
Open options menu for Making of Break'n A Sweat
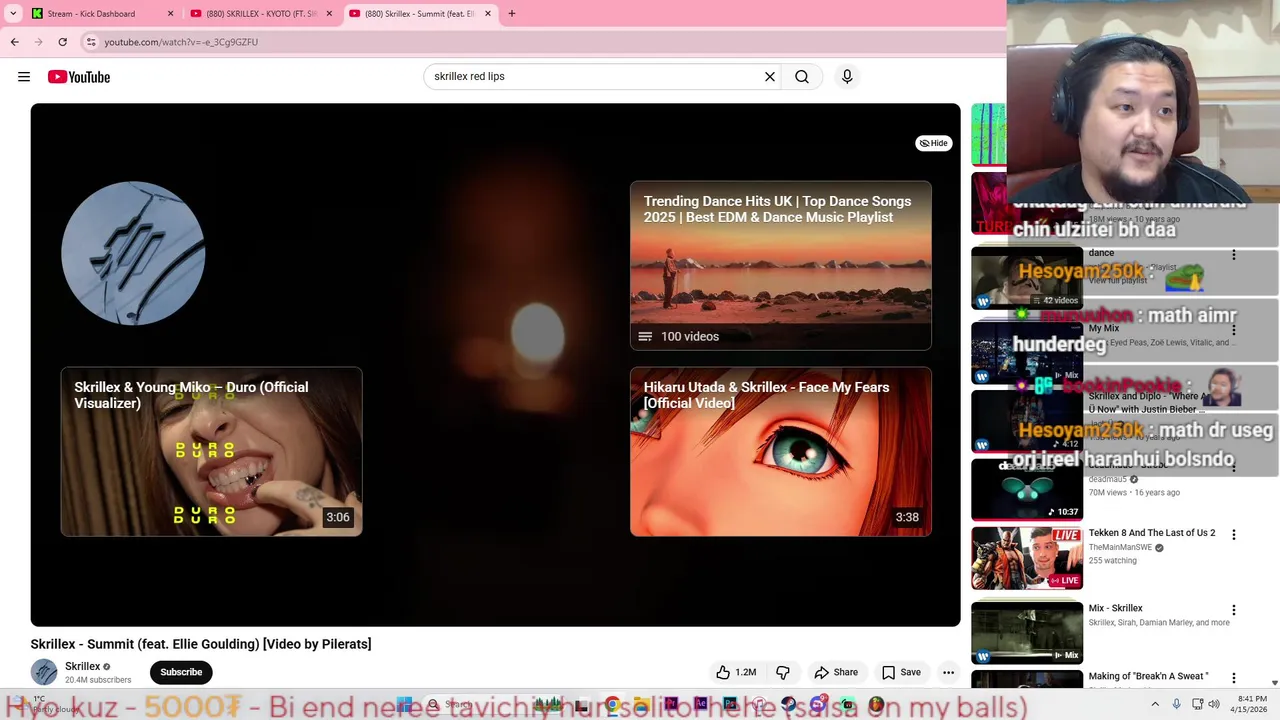pos(1233,678)
